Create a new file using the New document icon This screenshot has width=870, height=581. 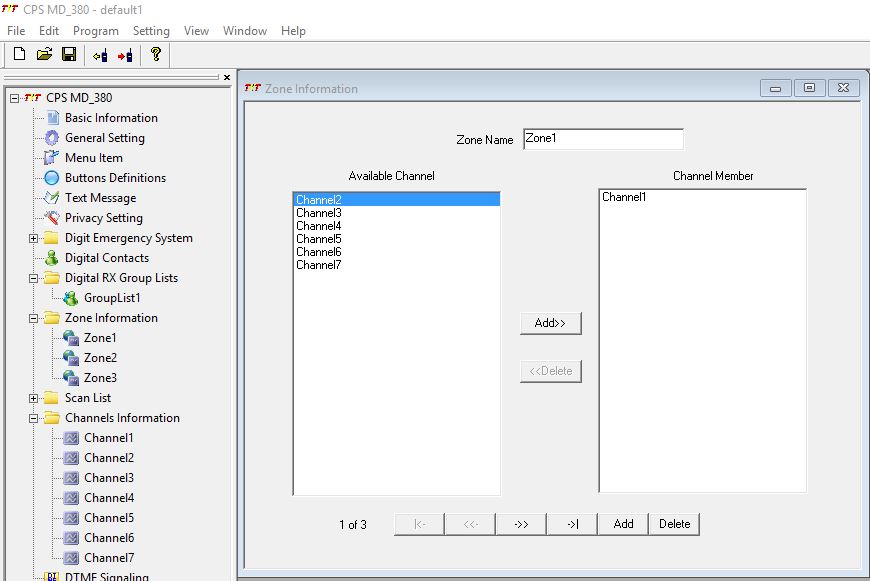(x=18, y=54)
